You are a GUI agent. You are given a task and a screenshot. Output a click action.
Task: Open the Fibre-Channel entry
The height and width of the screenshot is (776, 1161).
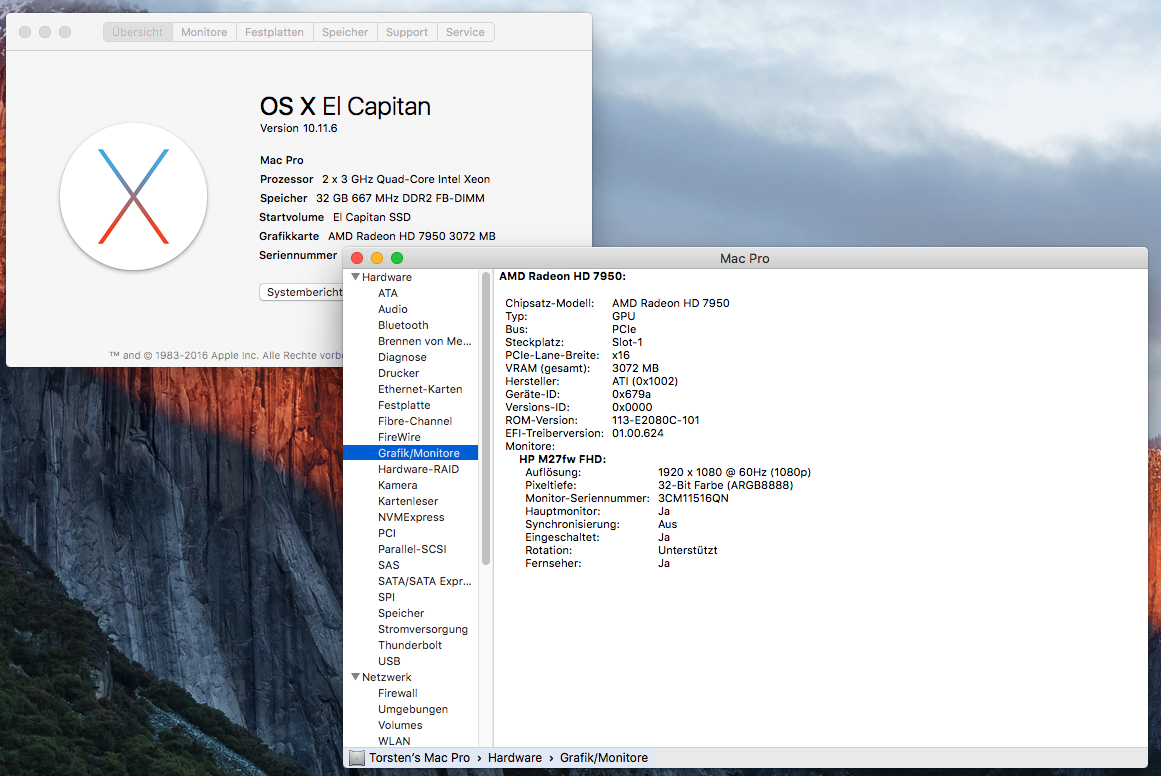point(415,421)
